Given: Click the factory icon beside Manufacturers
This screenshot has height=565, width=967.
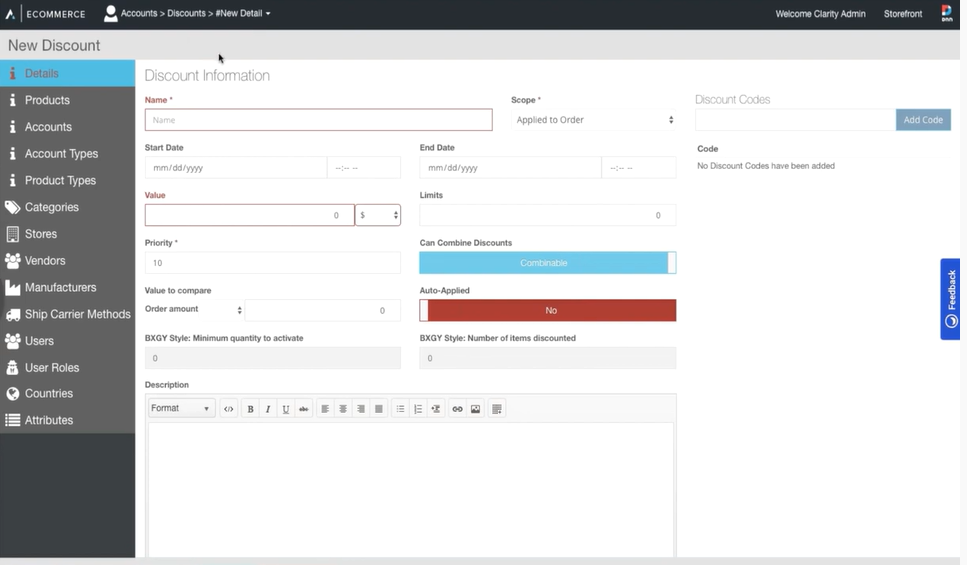Looking at the screenshot, I should [12, 287].
